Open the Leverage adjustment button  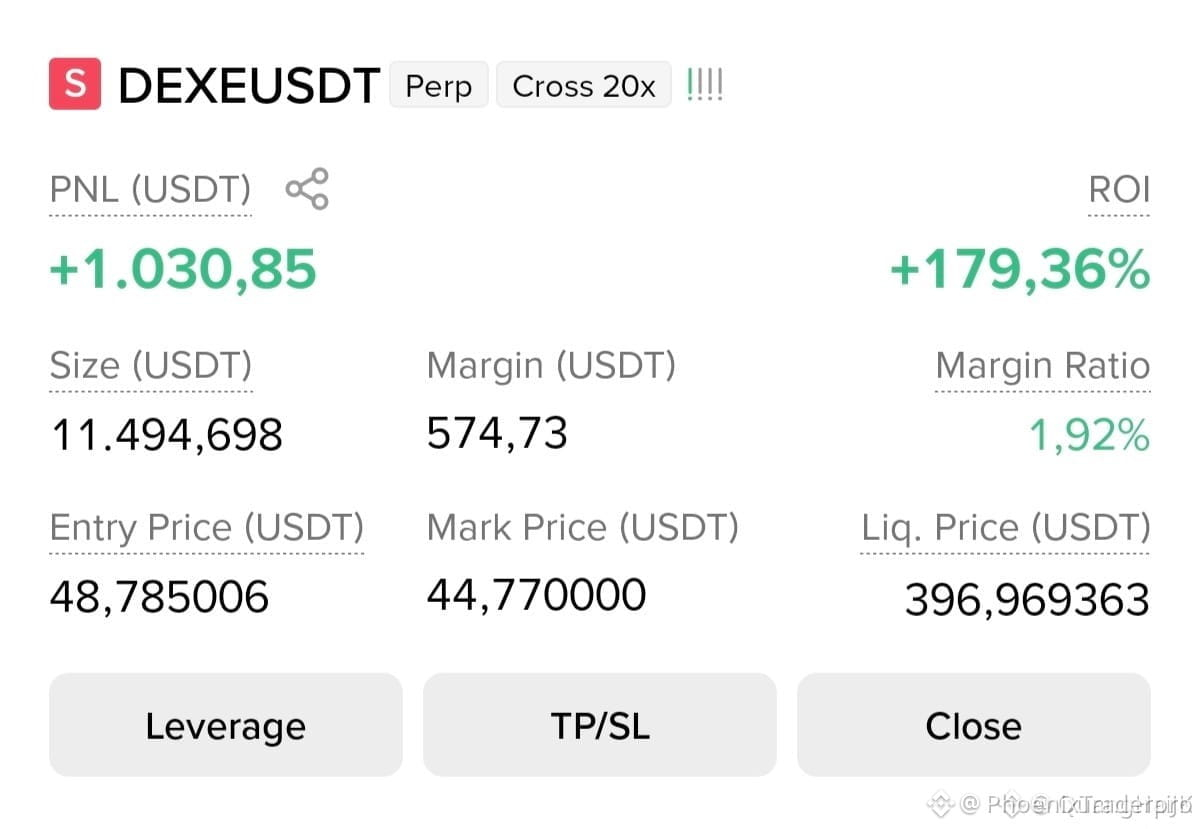click(x=226, y=725)
